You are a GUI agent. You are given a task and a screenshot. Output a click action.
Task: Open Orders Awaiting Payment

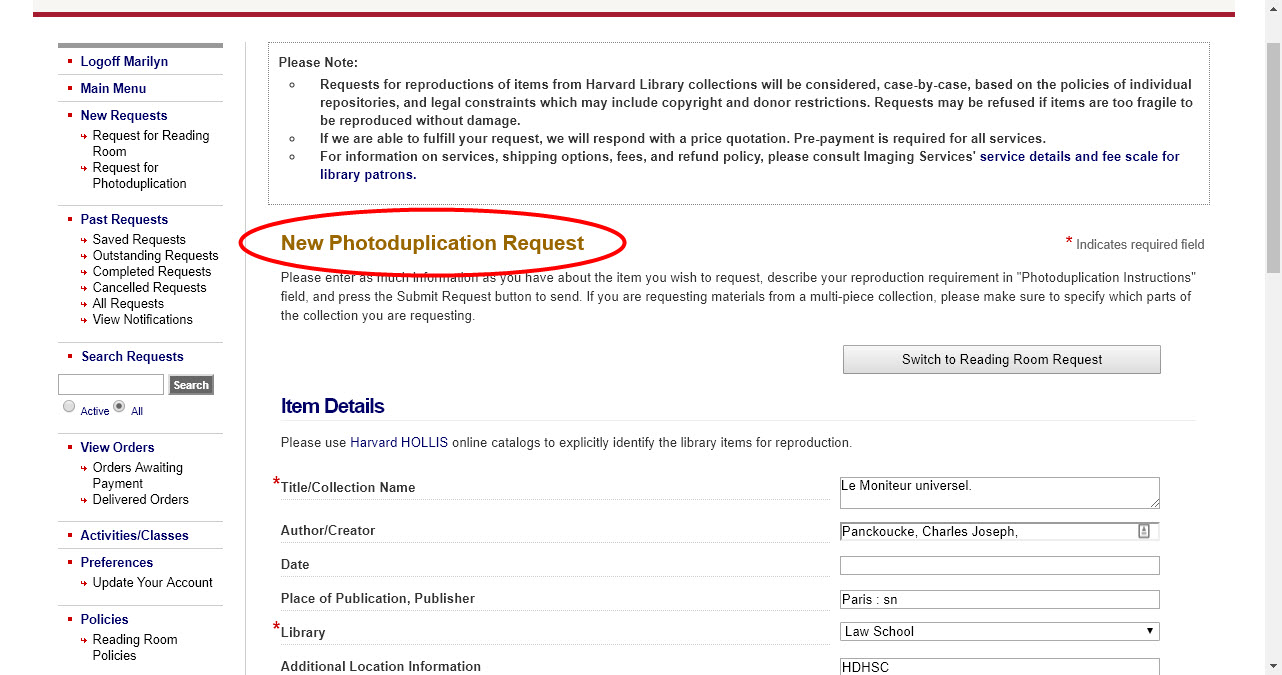click(138, 475)
